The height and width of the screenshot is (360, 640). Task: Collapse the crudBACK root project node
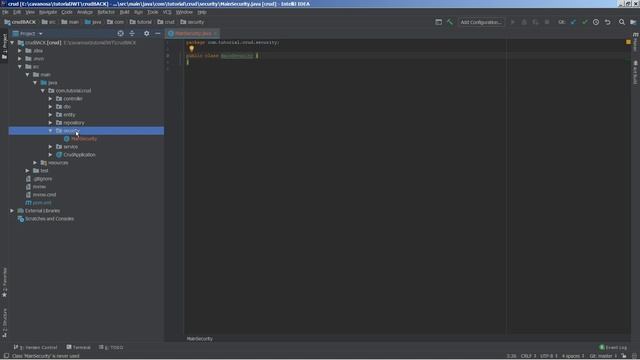[12, 42]
